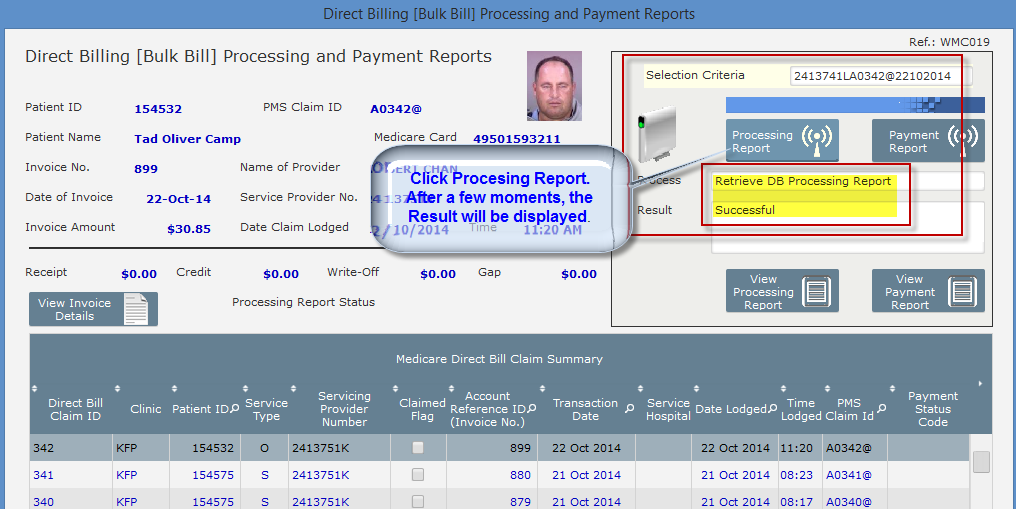Click invoice number 879 cell
This screenshot has height=509, width=1016.
click(520, 502)
